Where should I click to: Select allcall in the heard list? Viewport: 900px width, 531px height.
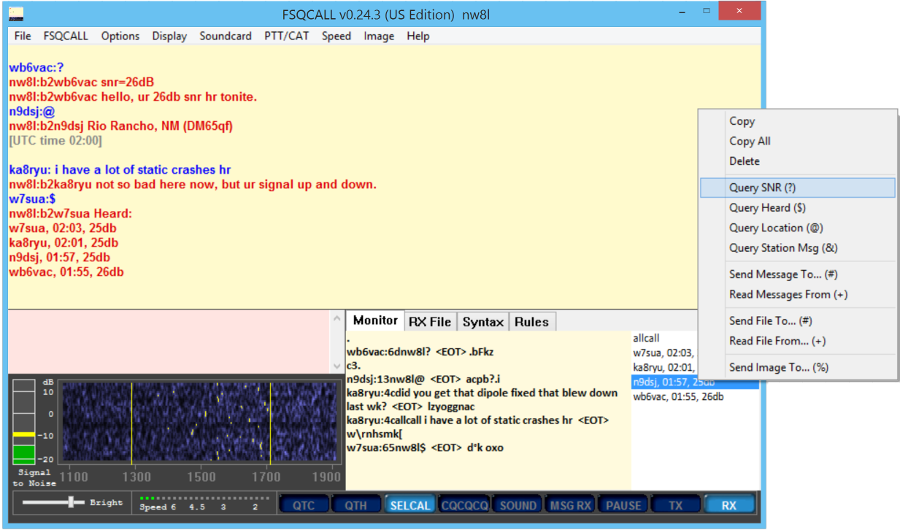click(646, 338)
